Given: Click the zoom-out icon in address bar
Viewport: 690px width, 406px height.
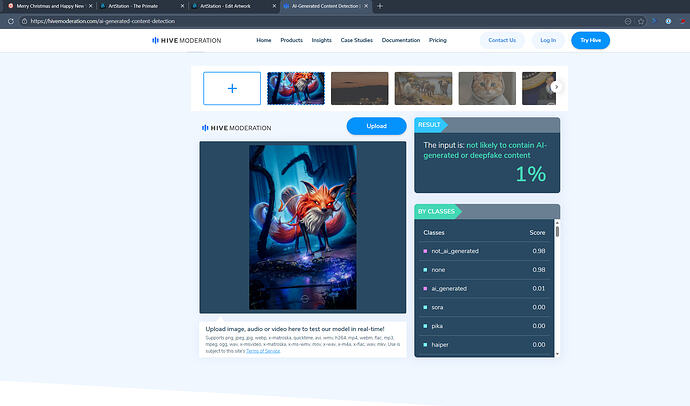Looking at the screenshot, I should (x=628, y=21).
